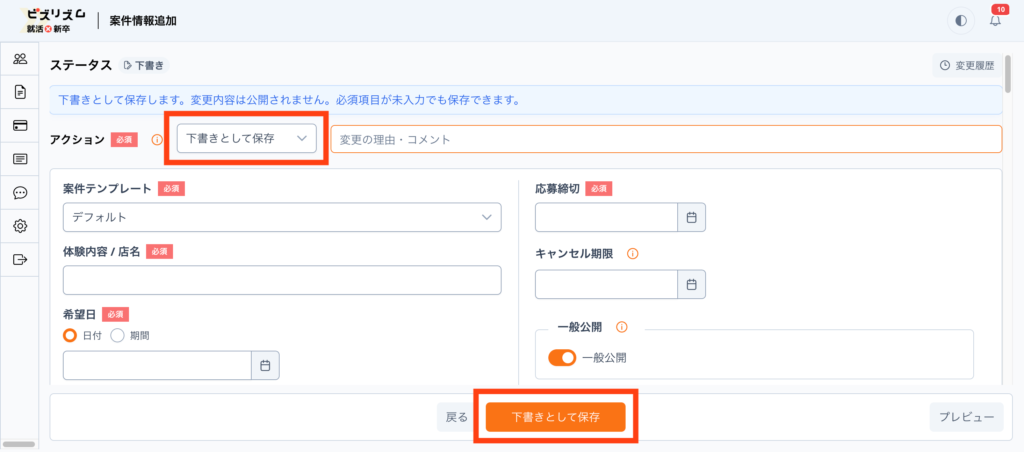Open the 案件テンプレート デフォルト dropdown

coord(281,217)
